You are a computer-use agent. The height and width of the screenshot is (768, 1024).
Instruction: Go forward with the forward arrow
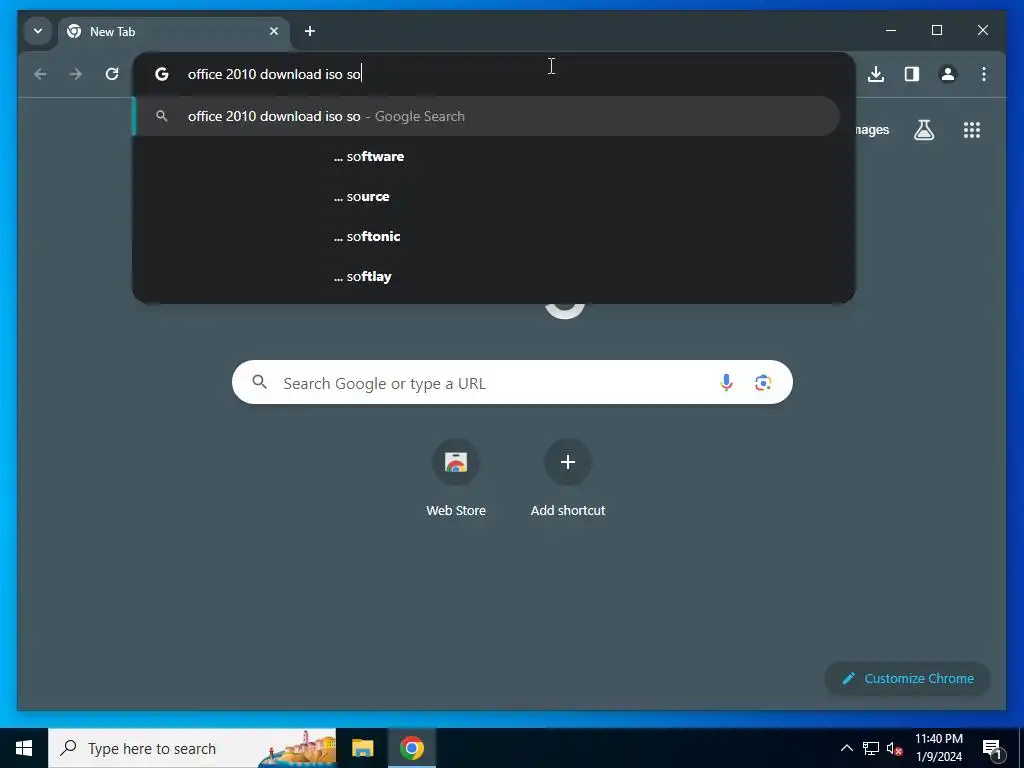pos(76,74)
